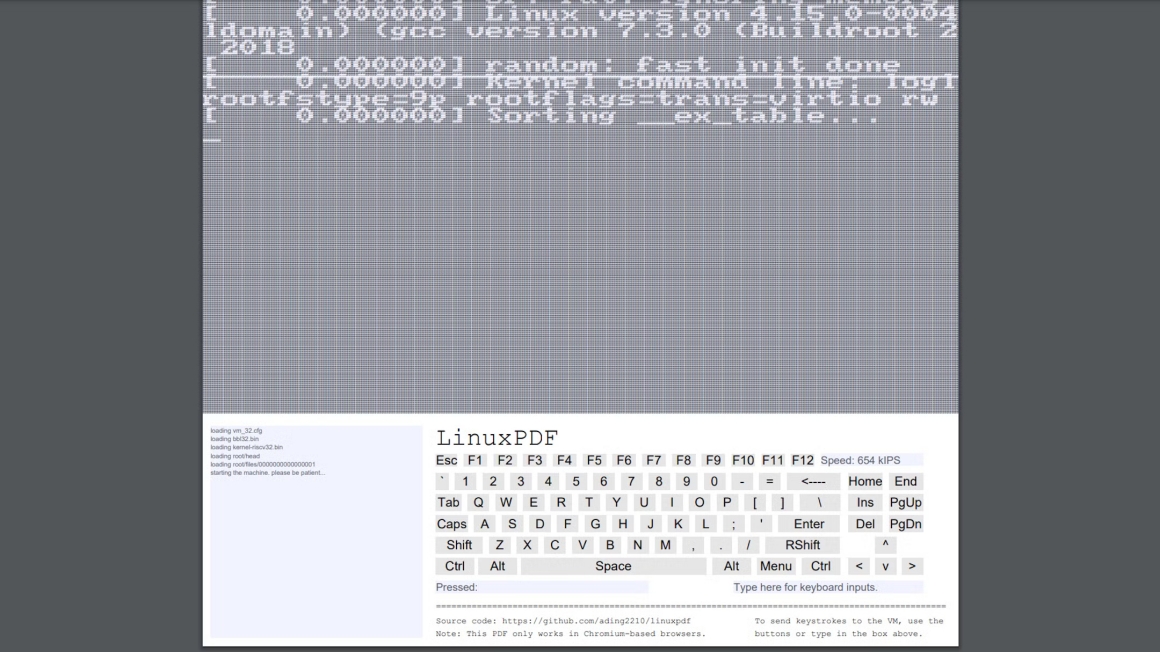Click the Esc key button
Screen dimensions: 1160x652
(x=446, y=460)
